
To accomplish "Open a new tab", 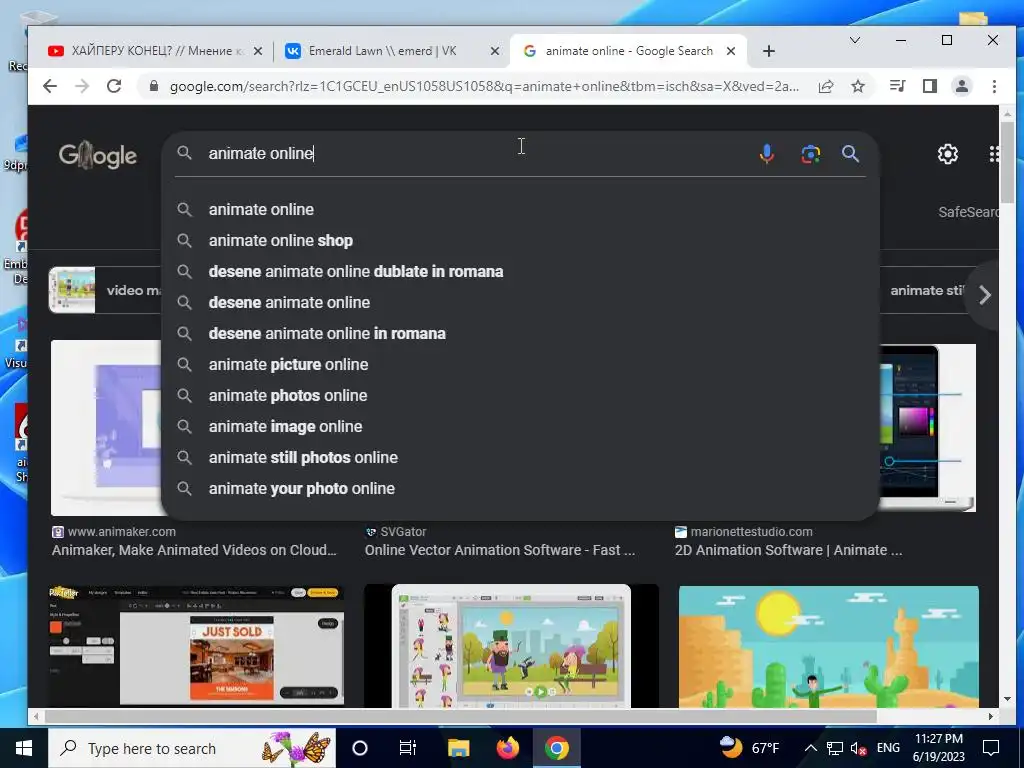I will coord(769,51).
